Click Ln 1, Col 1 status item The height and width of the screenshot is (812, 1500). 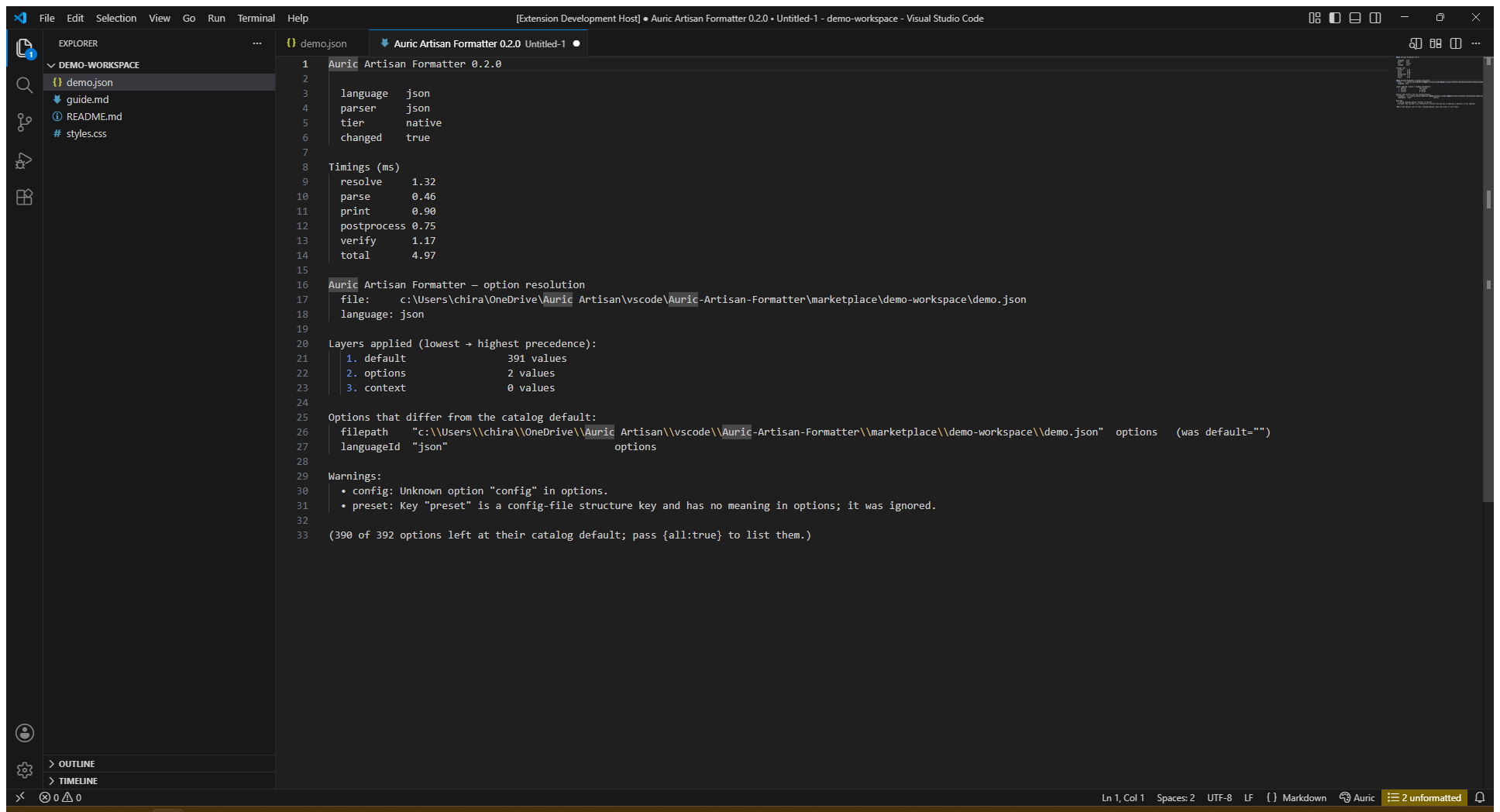pyautogui.click(x=1123, y=797)
